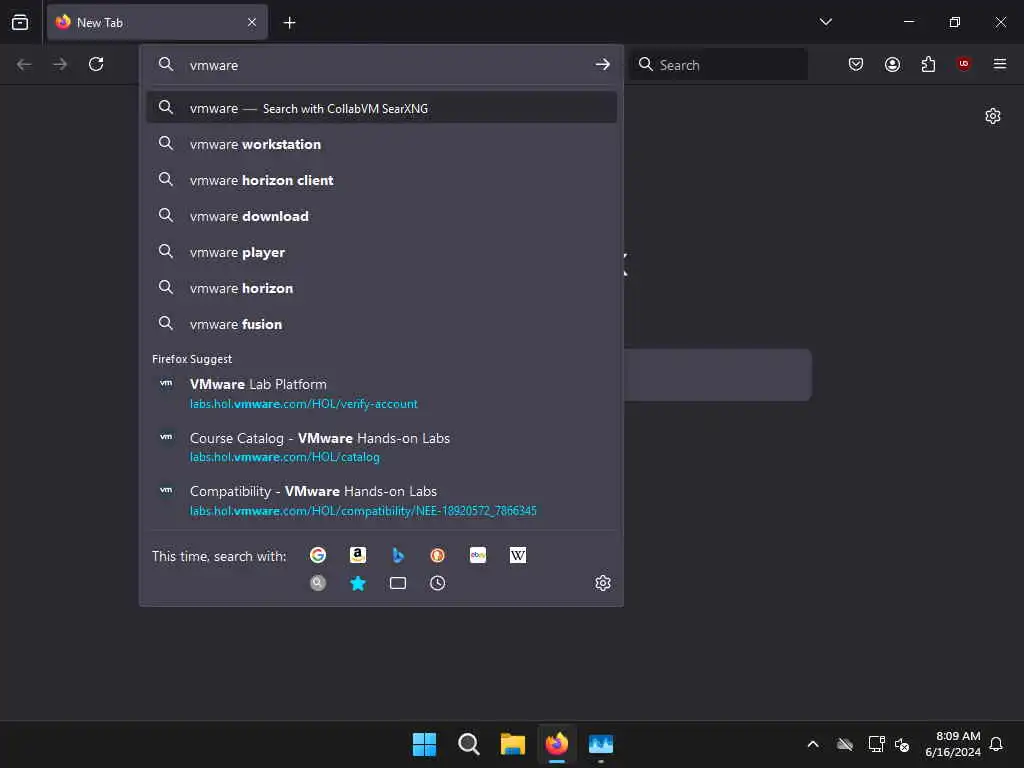Click the Go arrow in address bar

pyautogui.click(x=602, y=65)
